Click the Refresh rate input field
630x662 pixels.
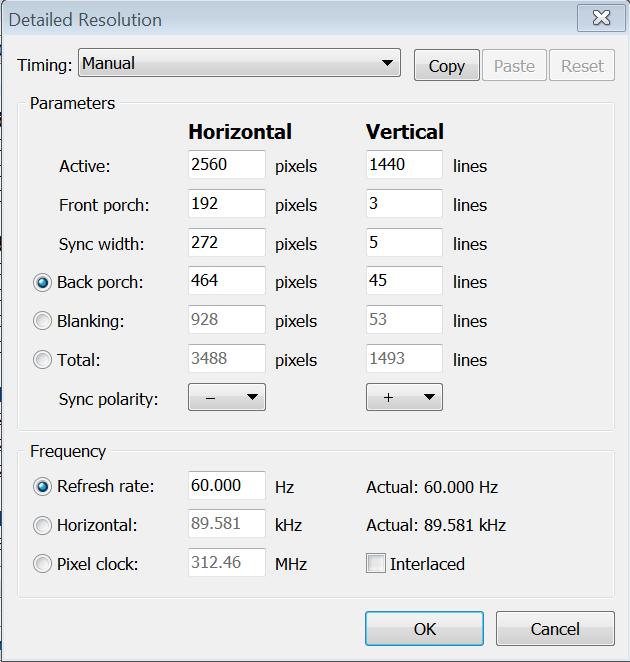tap(226, 486)
